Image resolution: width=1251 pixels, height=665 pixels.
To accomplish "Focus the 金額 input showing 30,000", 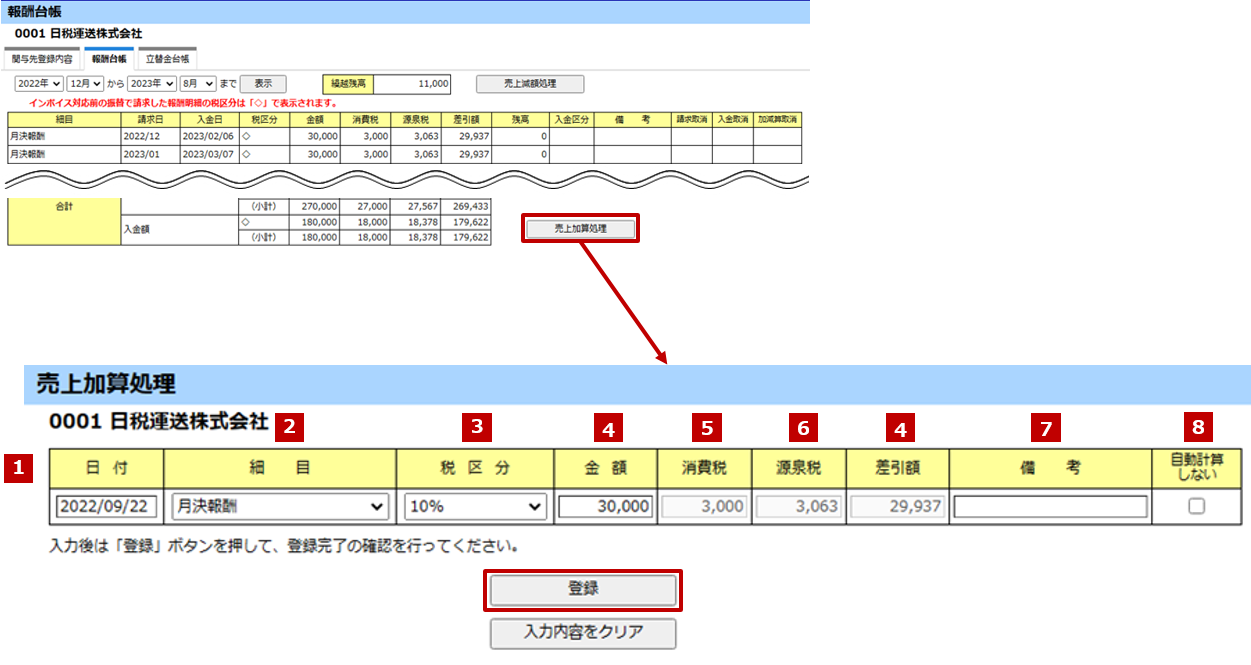I will [x=606, y=507].
